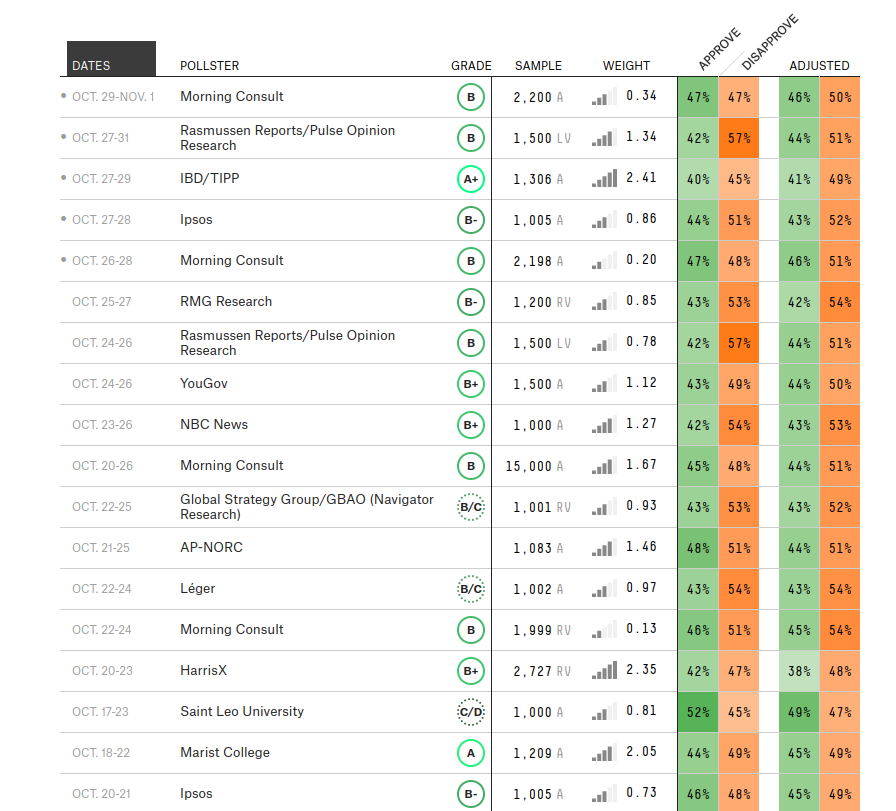Viewport: 896px width, 811px height.
Task: Click B- grade badge for RMG Research
Action: coord(471,302)
